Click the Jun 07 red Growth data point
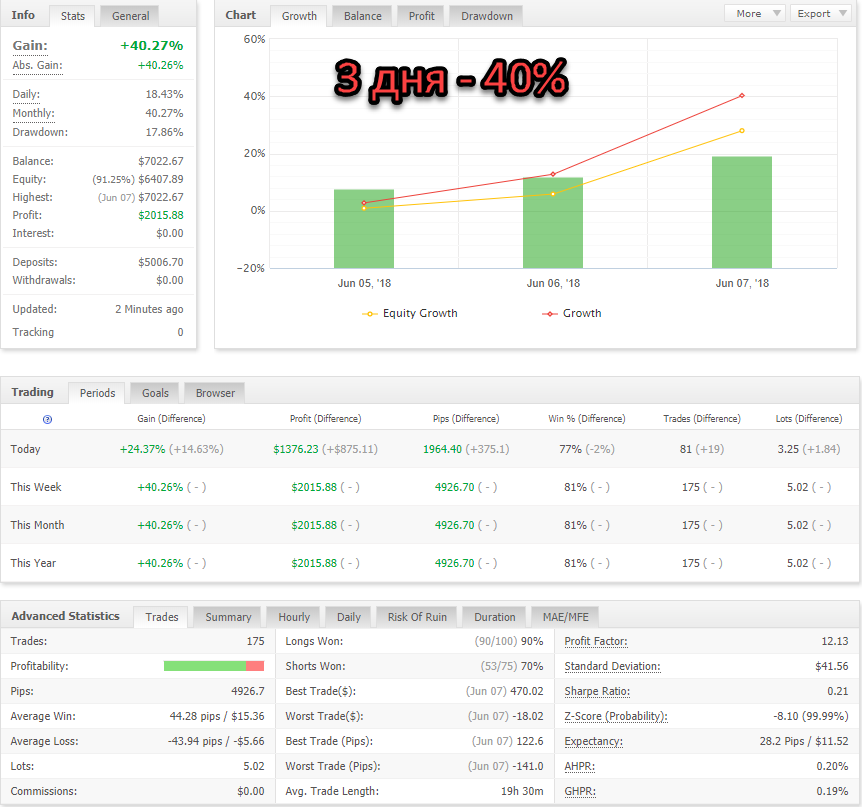The width and height of the screenshot is (862, 807). (742, 96)
